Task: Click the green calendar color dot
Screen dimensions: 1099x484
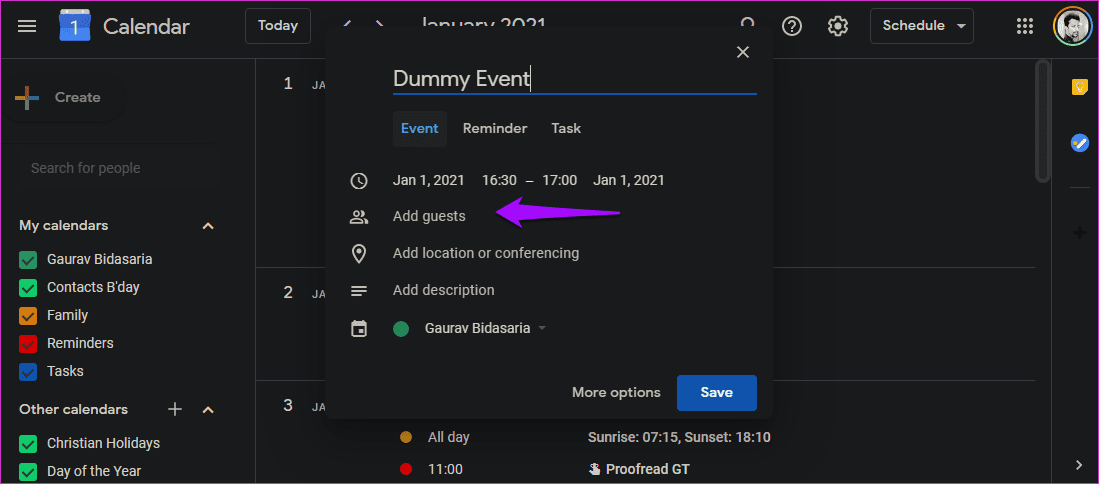Action: (402, 329)
